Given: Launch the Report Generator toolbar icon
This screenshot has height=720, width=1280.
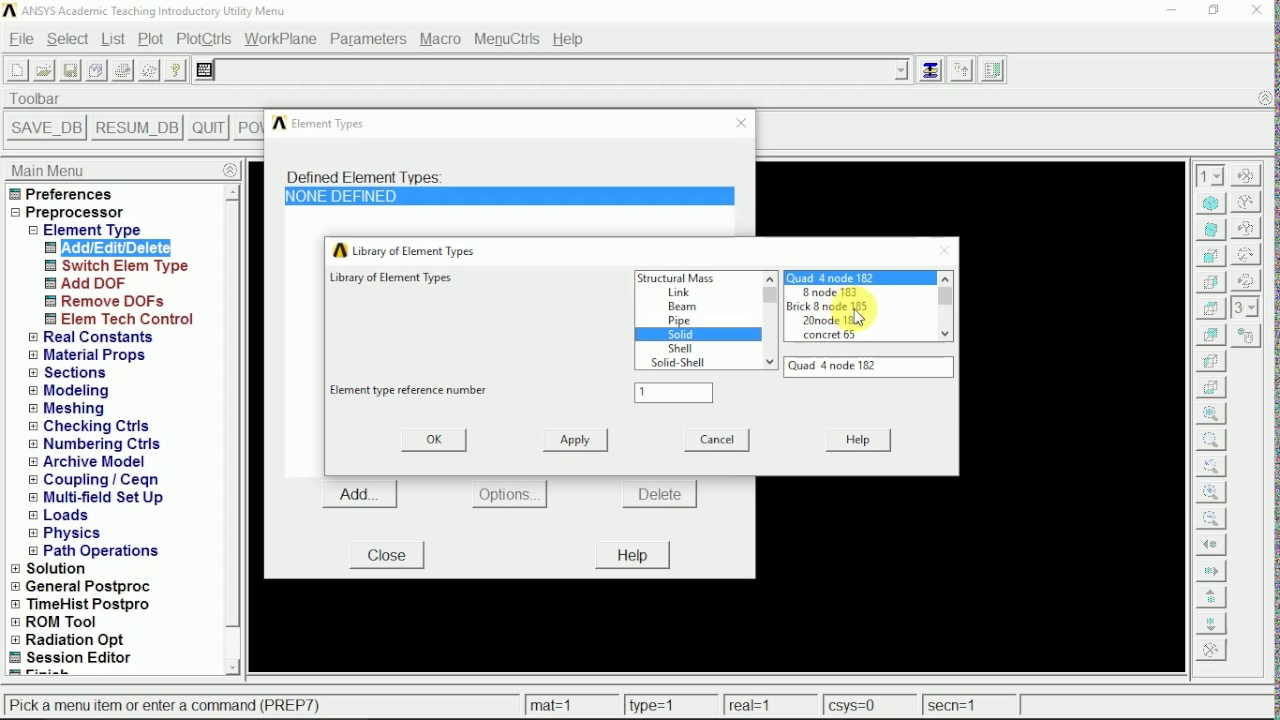Looking at the screenshot, I should click(149, 71).
